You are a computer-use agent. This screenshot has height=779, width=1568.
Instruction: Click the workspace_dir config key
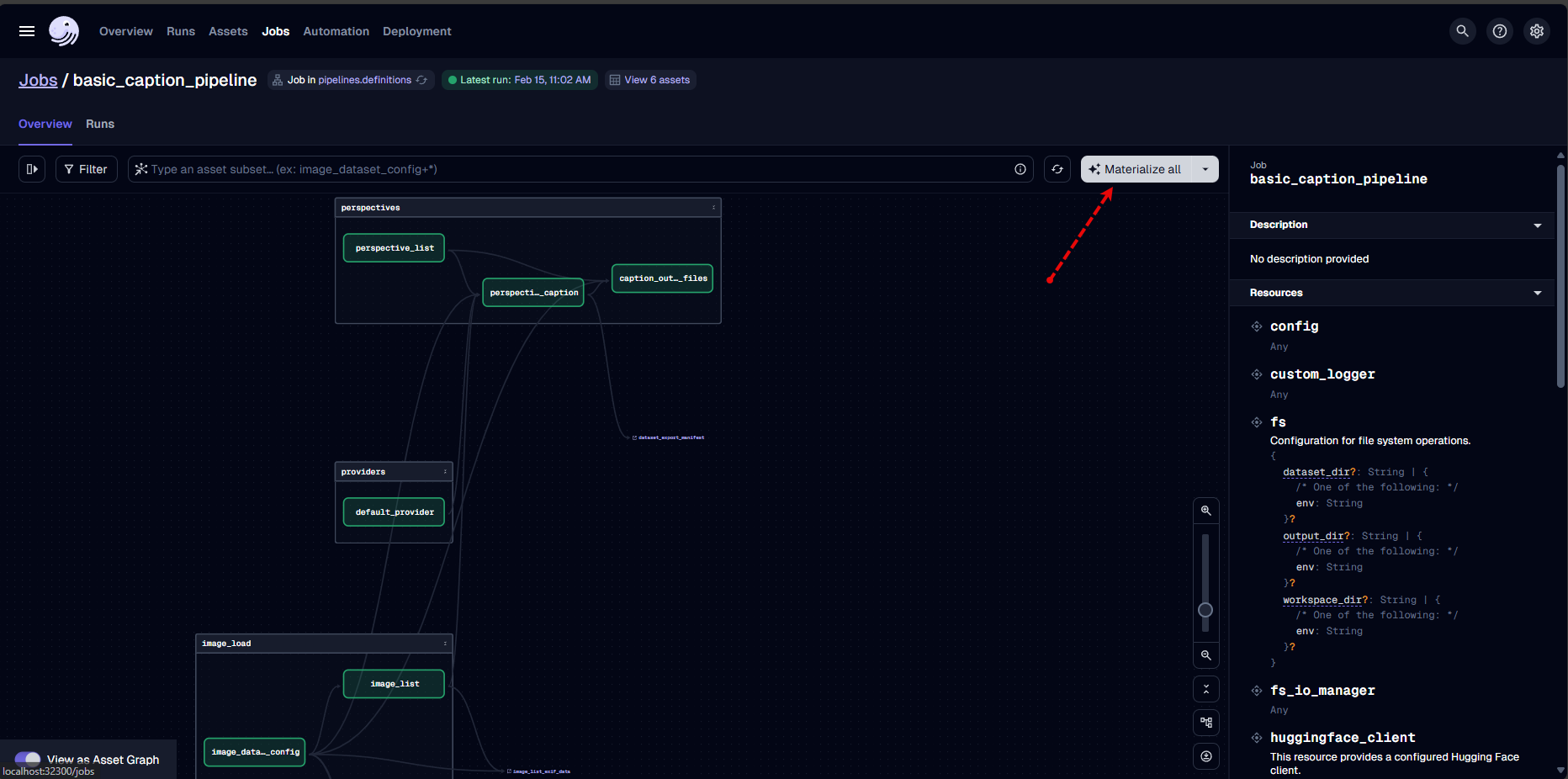click(1322, 600)
